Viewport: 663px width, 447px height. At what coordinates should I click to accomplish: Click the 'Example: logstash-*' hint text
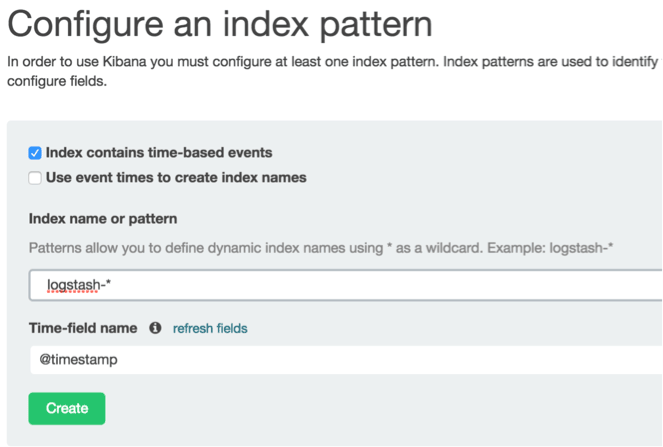pos(550,248)
